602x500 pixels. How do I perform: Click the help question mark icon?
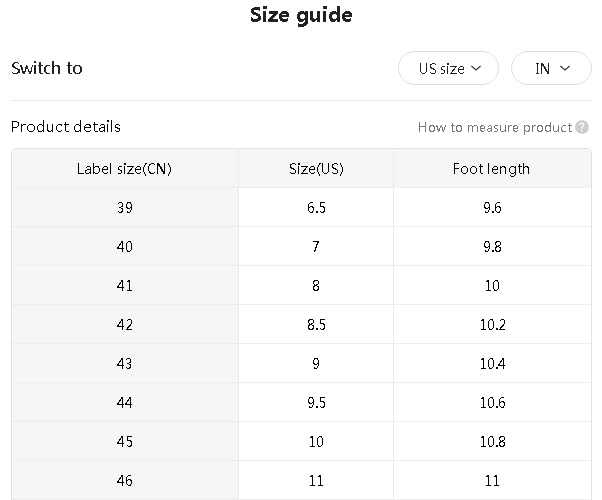[x=582, y=127]
